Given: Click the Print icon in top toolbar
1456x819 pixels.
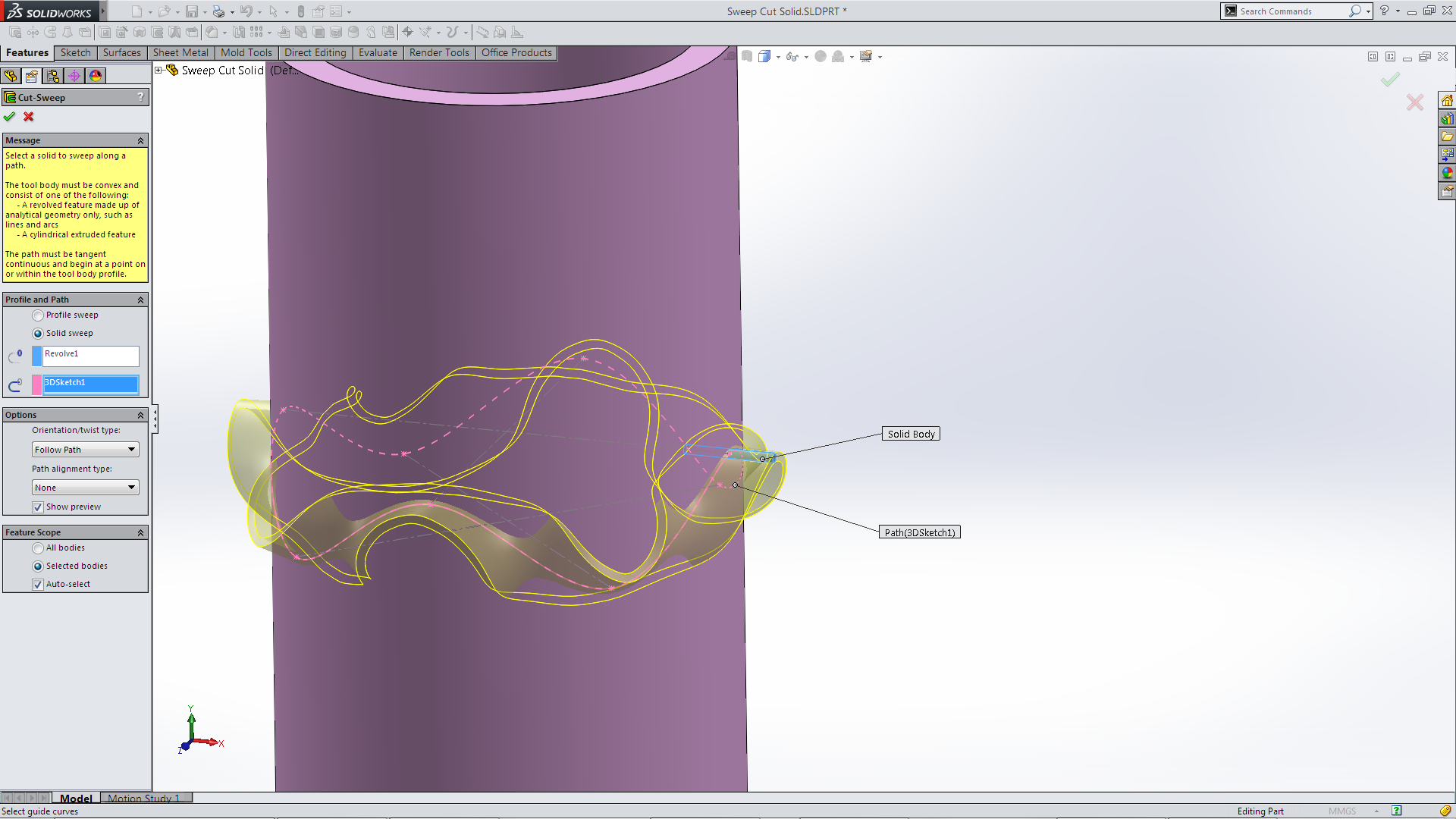Looking at the screenshot, I should [218, 11].
